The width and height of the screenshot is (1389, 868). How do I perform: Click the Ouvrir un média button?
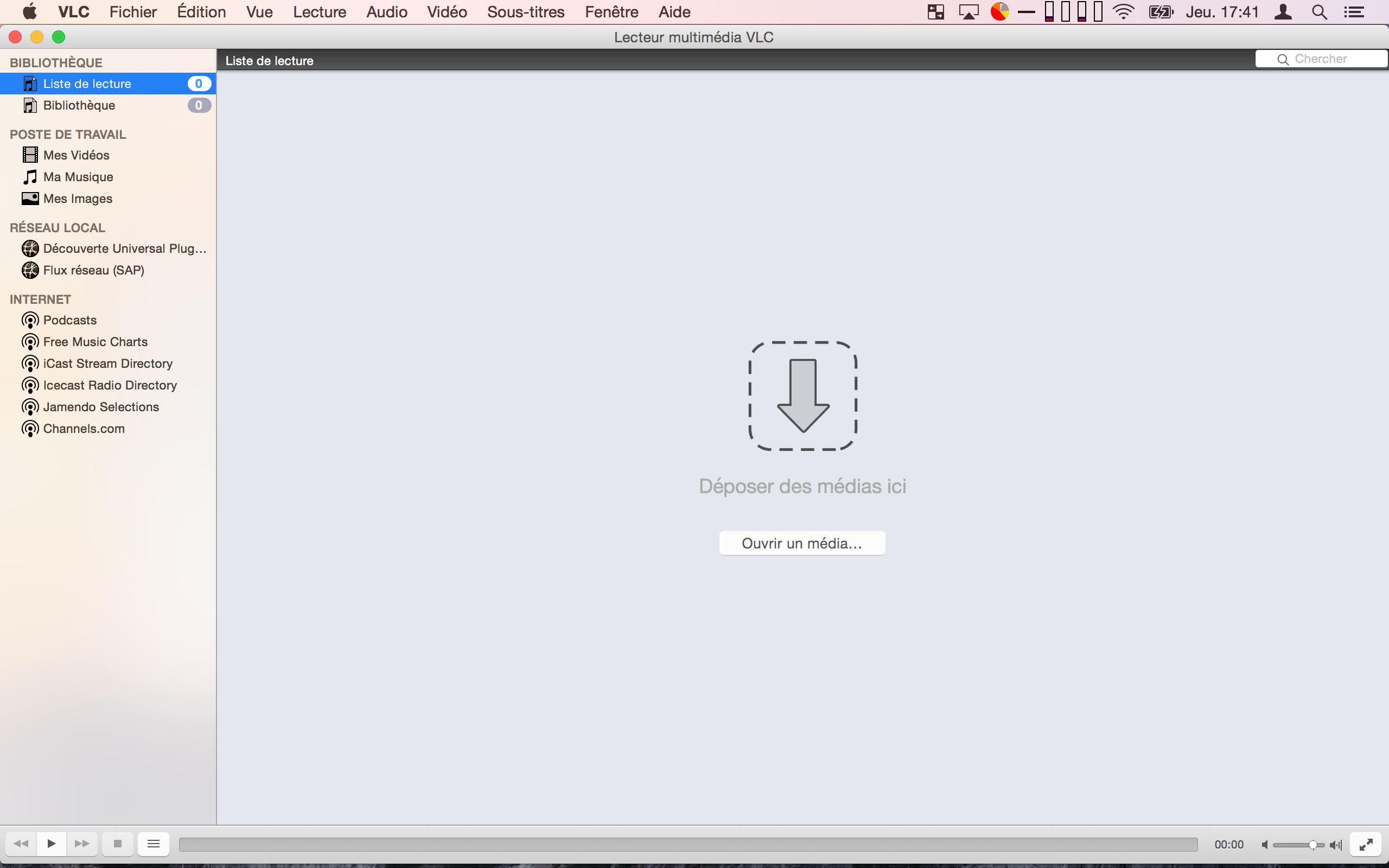coord(801,543)
